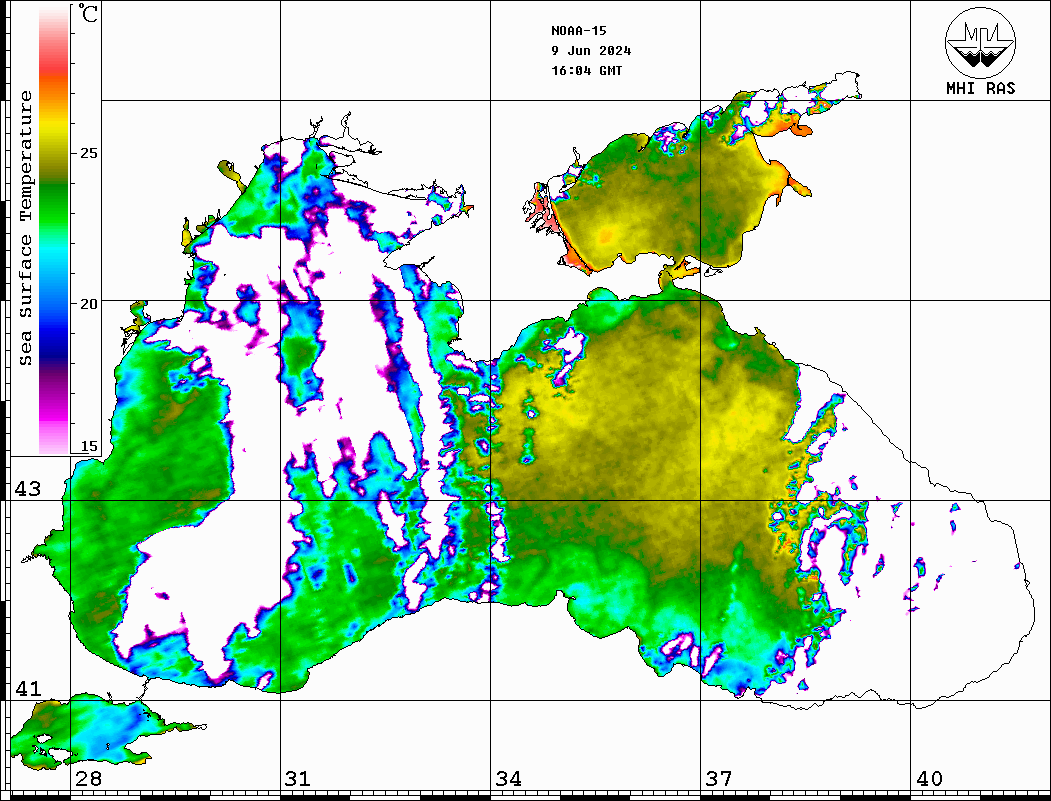Click the 15 value on temperature scale
This screenshot has height=801, width=1051.
[x=88, y=446]
